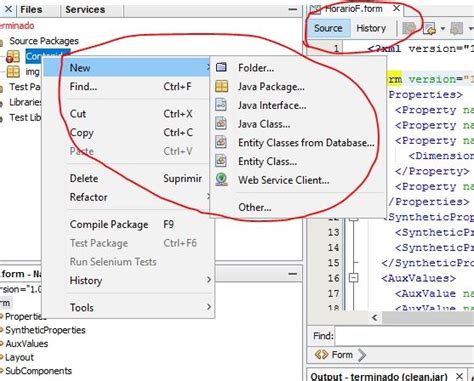Click the img package icon
474x381 pixels.
[x=13, y=71]
